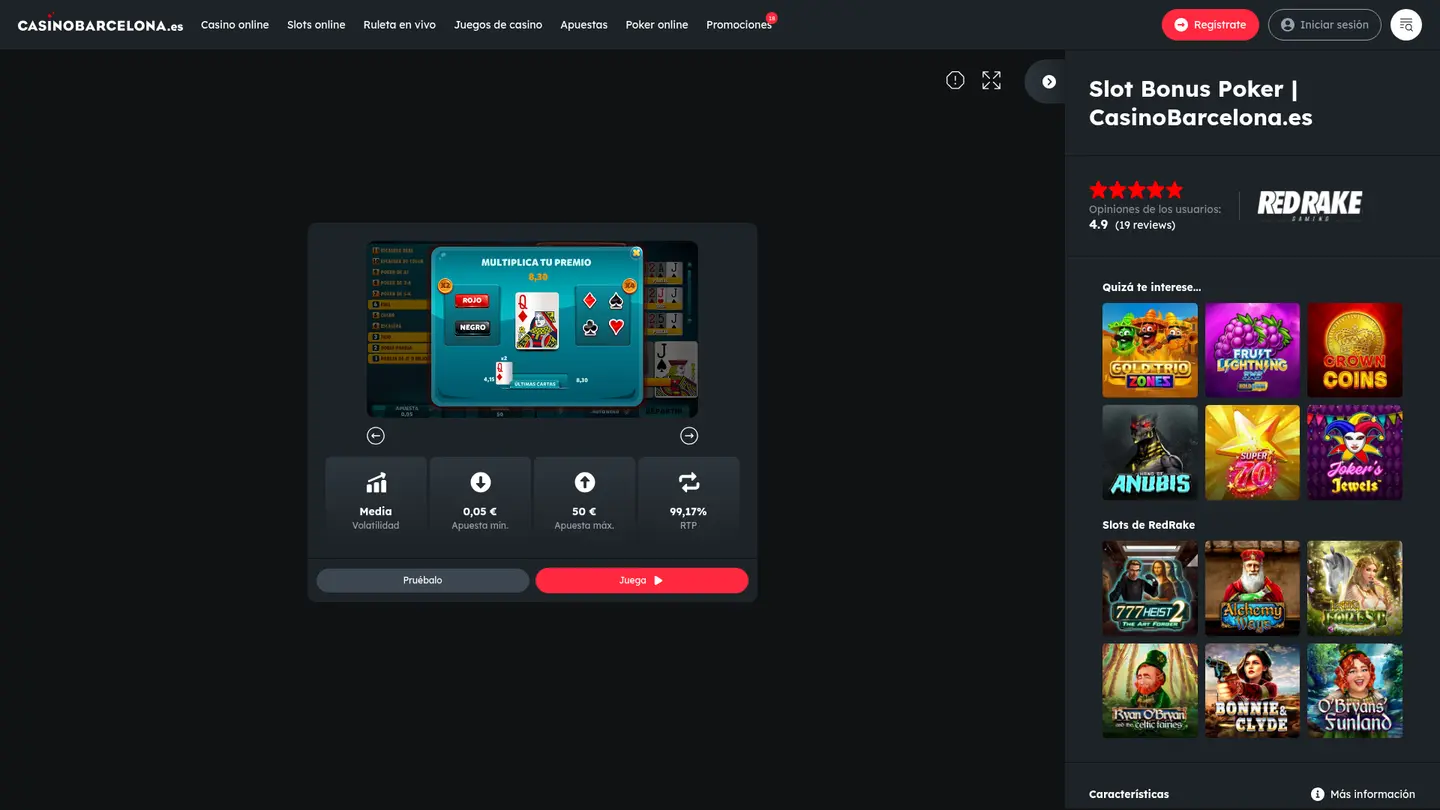Click the Más información info icon

tap(1318, 794)
